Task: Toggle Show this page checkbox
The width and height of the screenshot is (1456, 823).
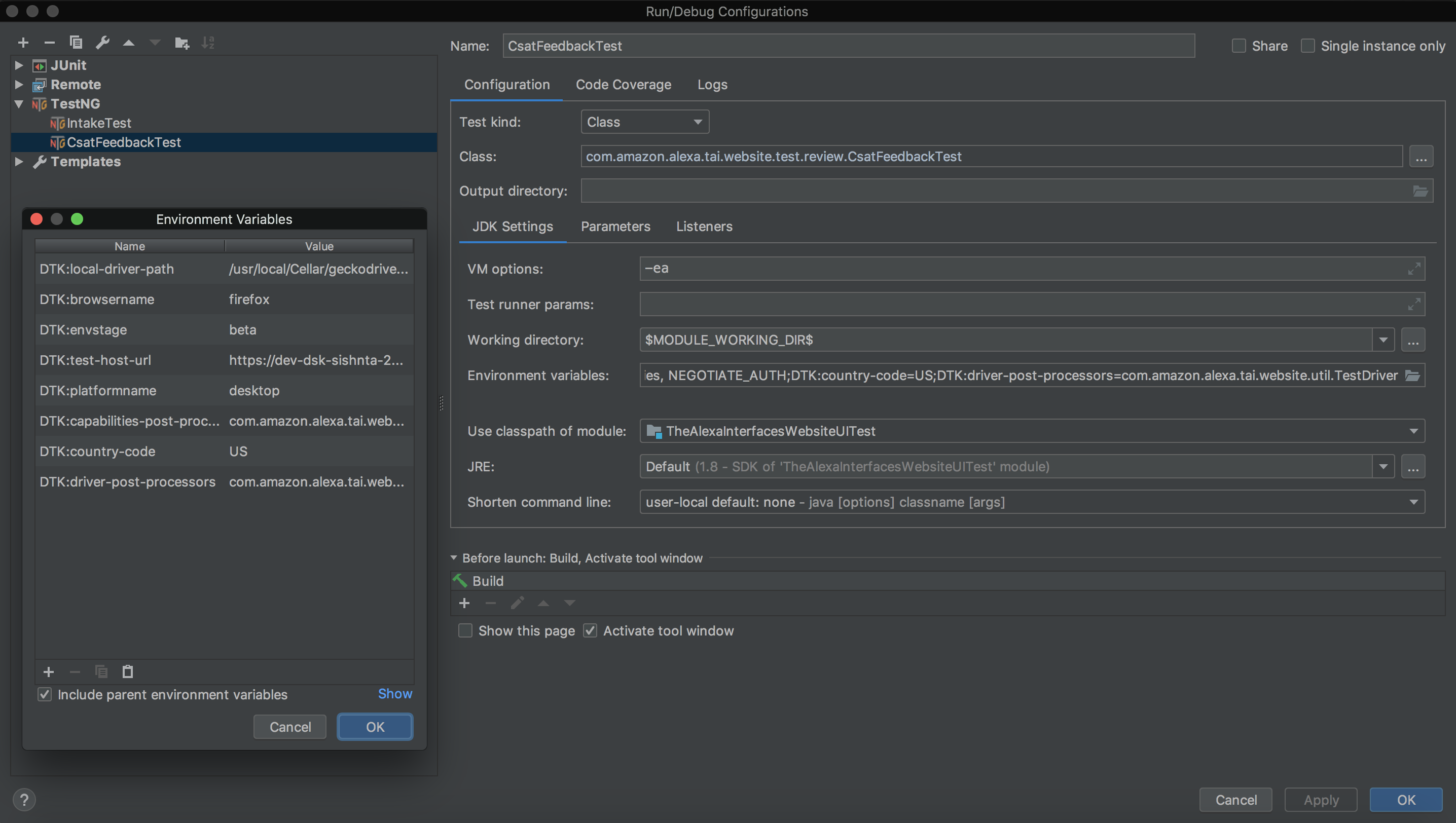Action: click(x=465, y=631)
